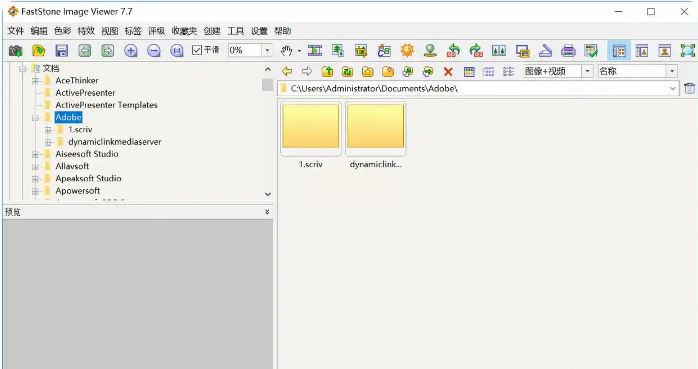This screenshot has width=698, height=369.
Task: Click the Zoom In plus icon
Action: click(131, 51)
